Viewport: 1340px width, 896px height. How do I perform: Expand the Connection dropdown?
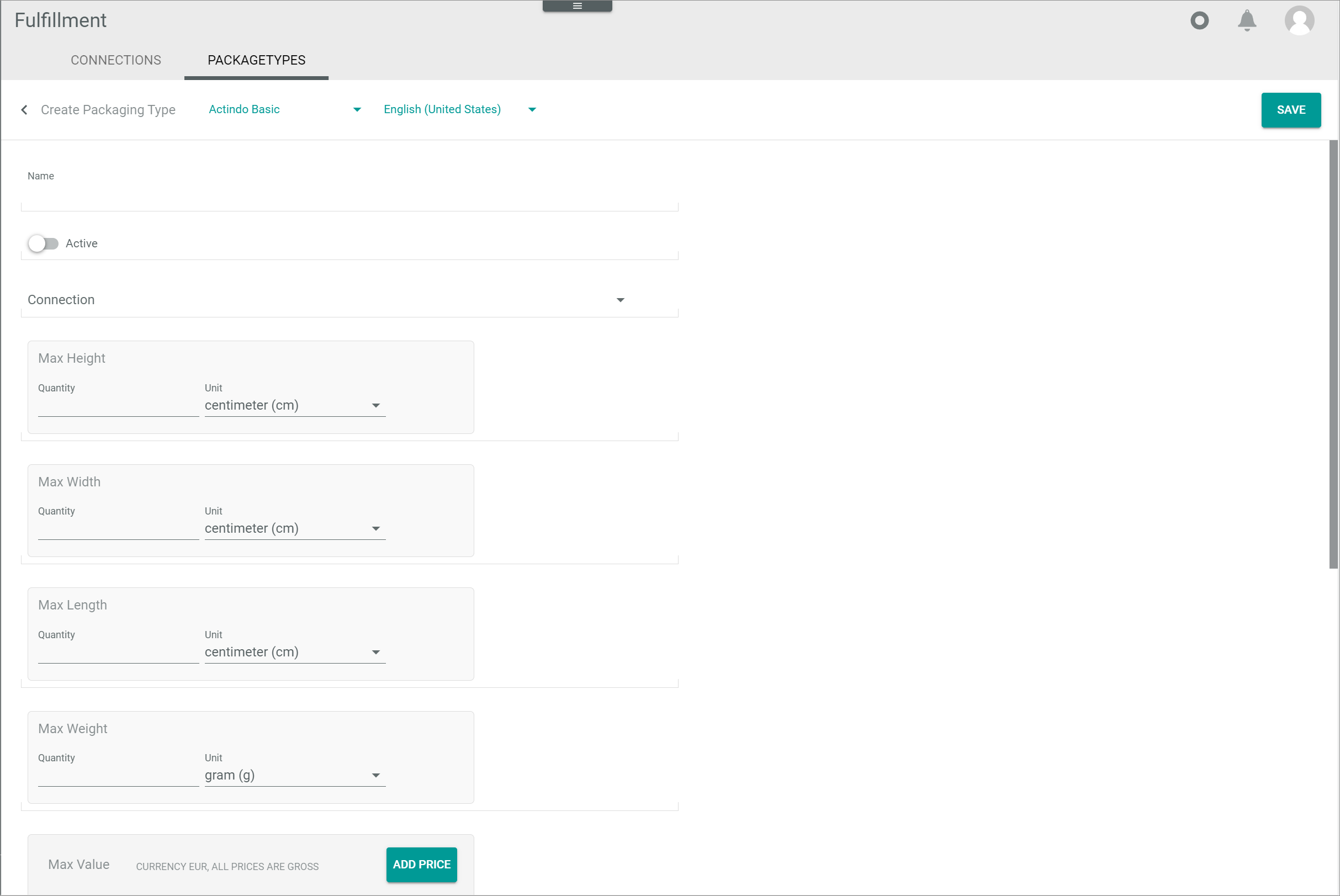pos(621,299)
